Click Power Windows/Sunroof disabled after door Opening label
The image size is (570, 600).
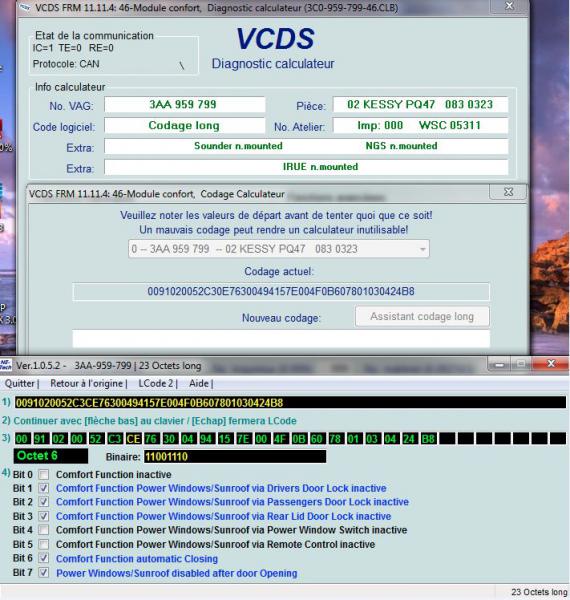(177, 573)
